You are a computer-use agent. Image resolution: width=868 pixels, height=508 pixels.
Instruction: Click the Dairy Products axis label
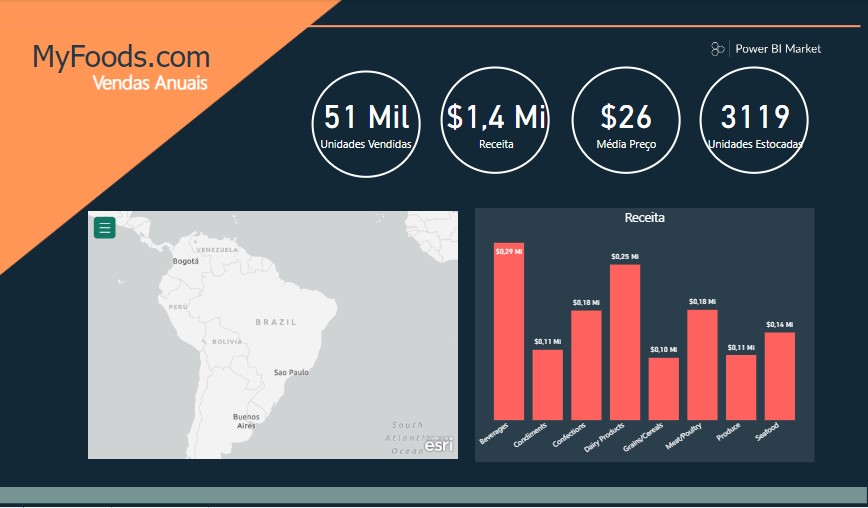[x=604, y=437]
